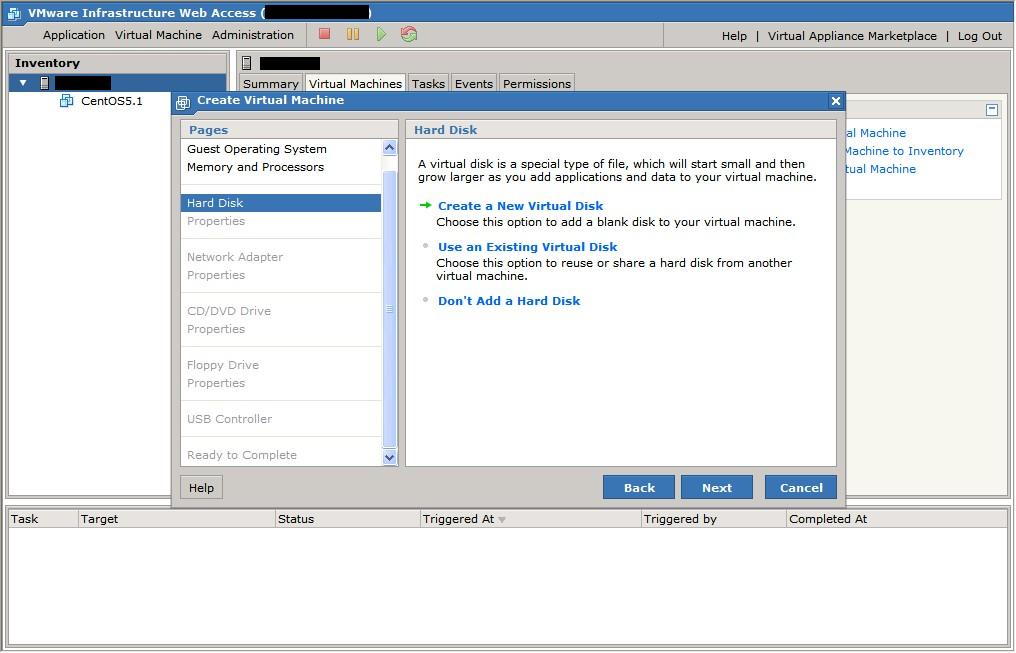Click the Log Out link

980,36
